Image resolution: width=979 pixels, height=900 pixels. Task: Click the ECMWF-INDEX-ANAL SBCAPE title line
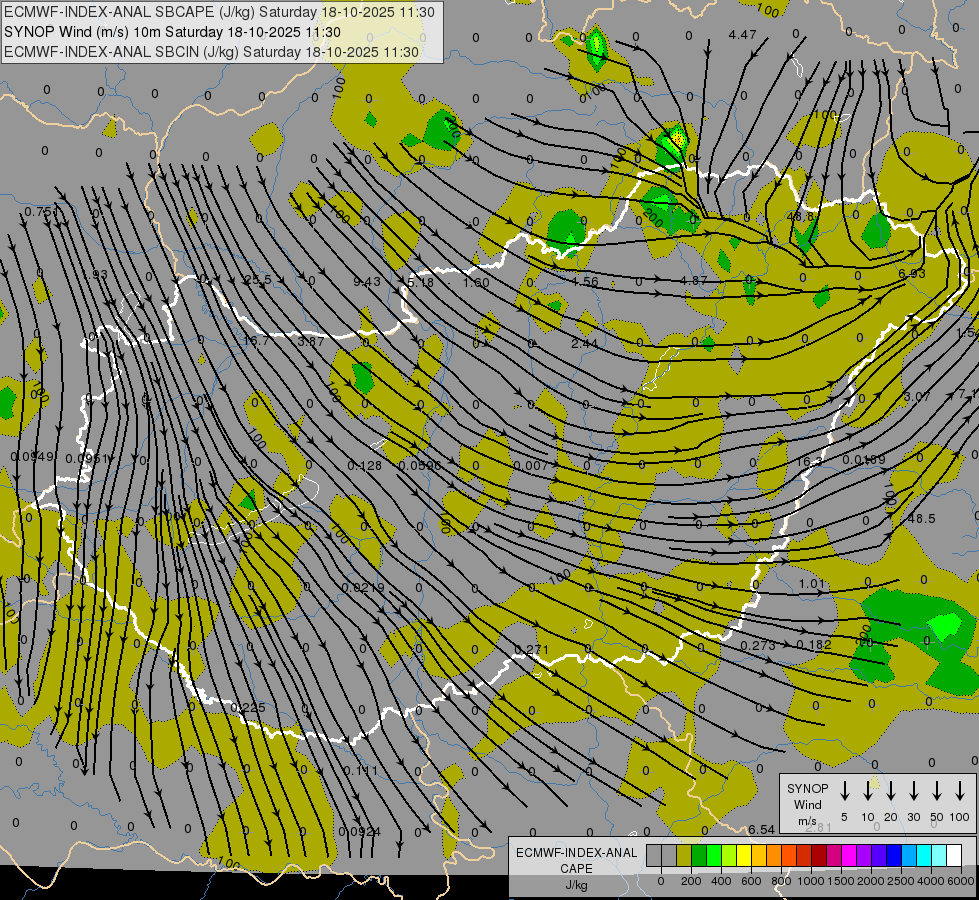[219, 12]
